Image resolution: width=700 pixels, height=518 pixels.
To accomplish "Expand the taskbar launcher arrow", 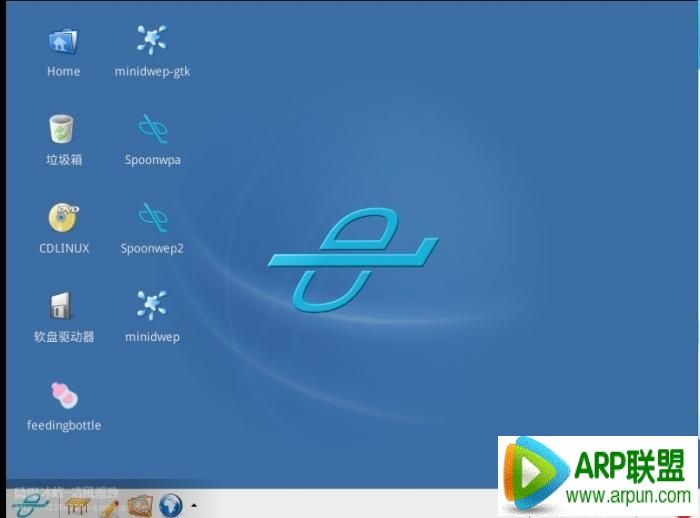I will pyautogui.click(x=194, y=505).
